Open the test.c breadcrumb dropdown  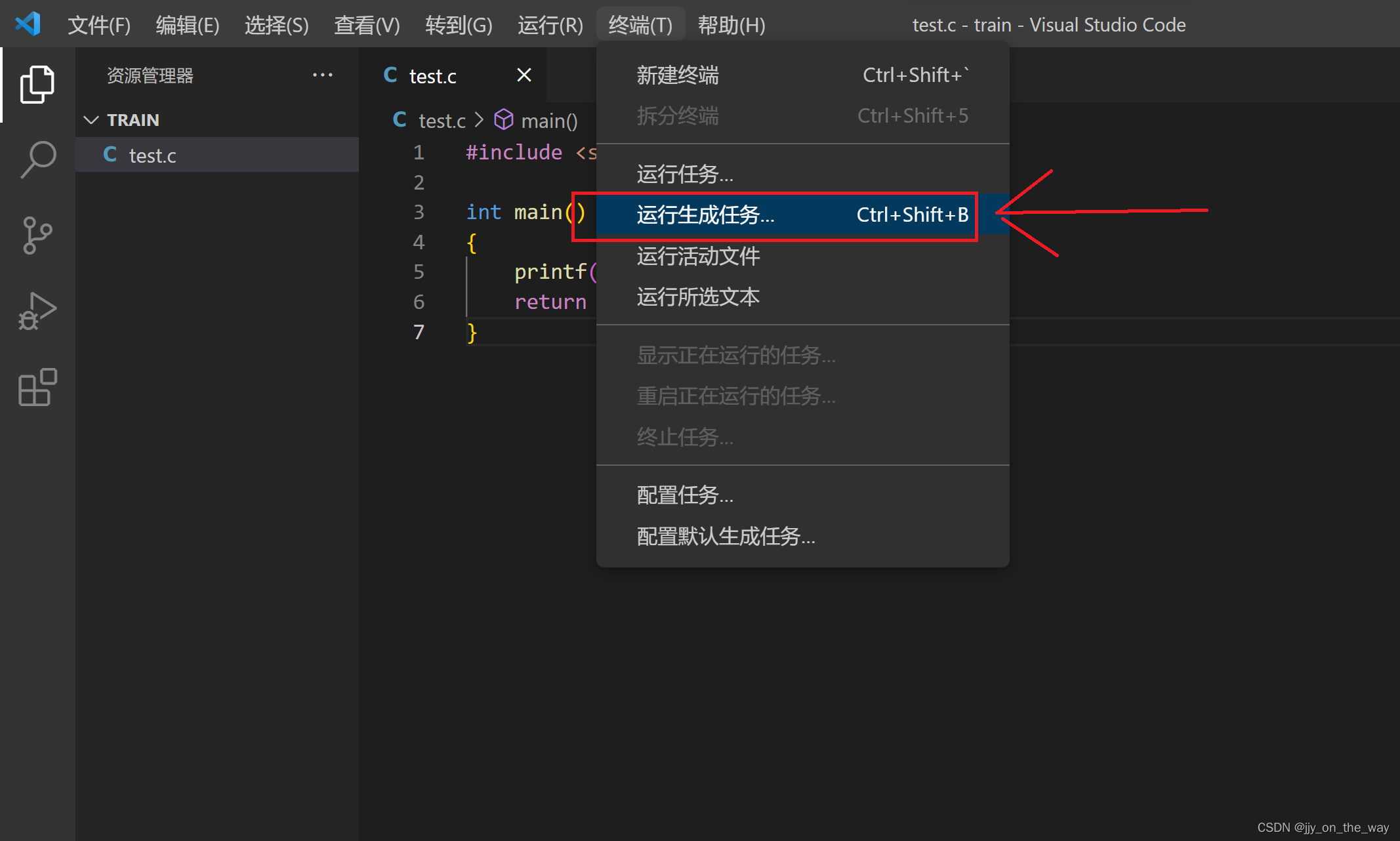tap(442, 120)
